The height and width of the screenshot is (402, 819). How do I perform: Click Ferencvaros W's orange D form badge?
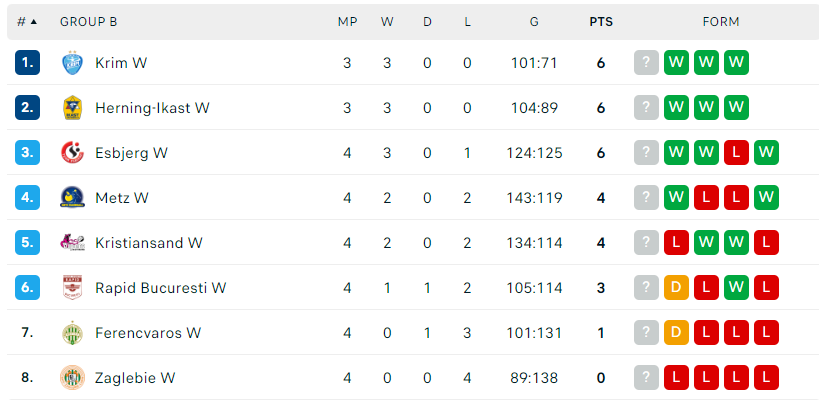[x=677, y=333]
